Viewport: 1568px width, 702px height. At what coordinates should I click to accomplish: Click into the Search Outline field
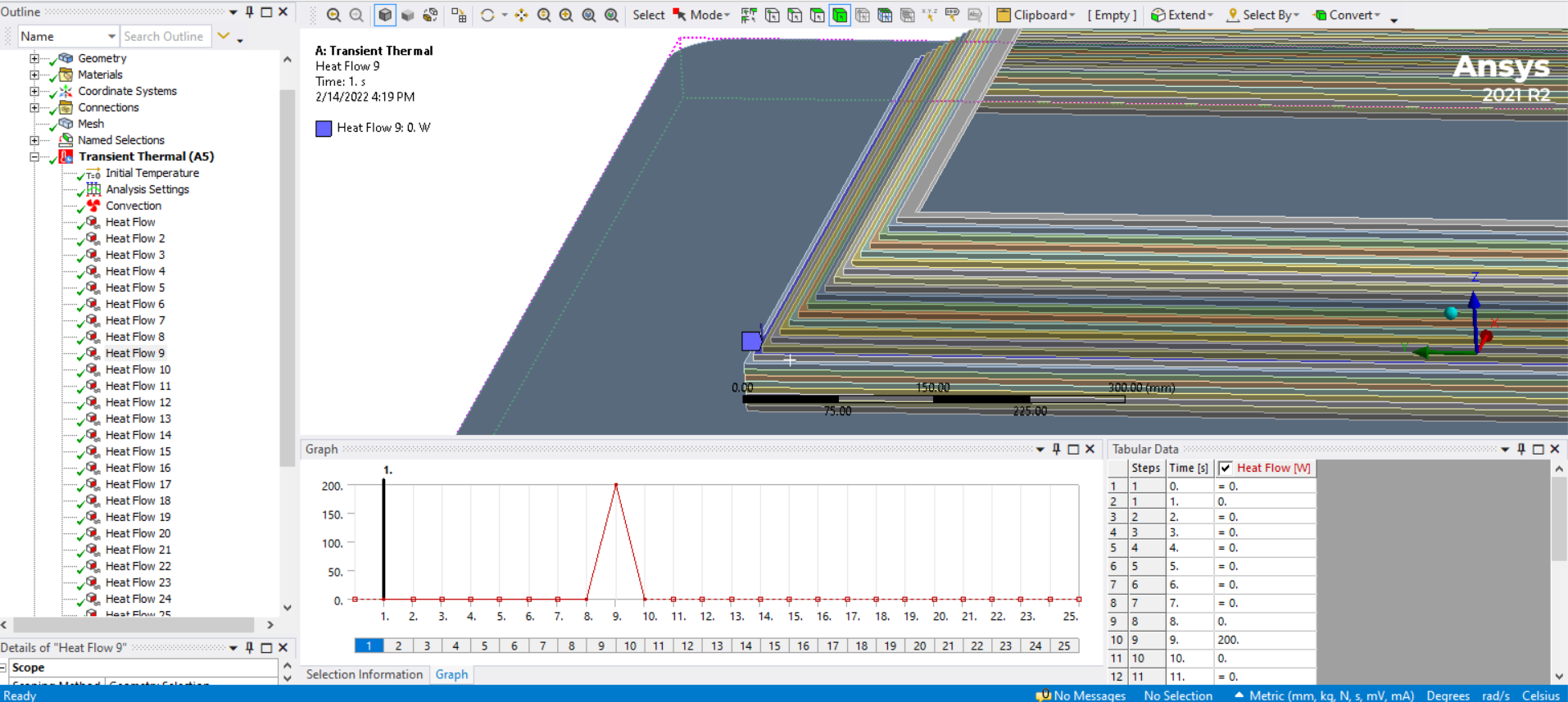165,36
